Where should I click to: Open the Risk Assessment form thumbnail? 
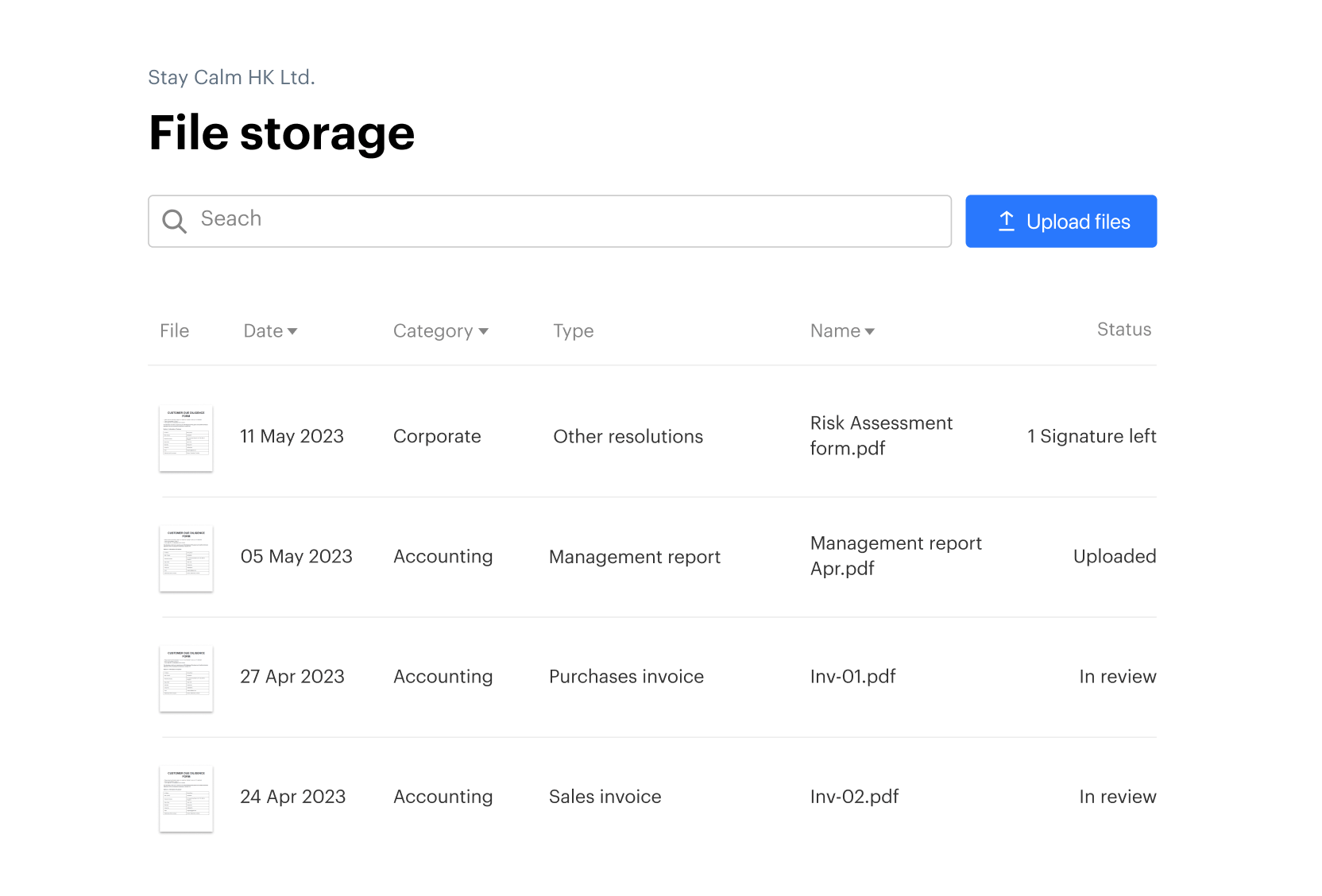186,438
